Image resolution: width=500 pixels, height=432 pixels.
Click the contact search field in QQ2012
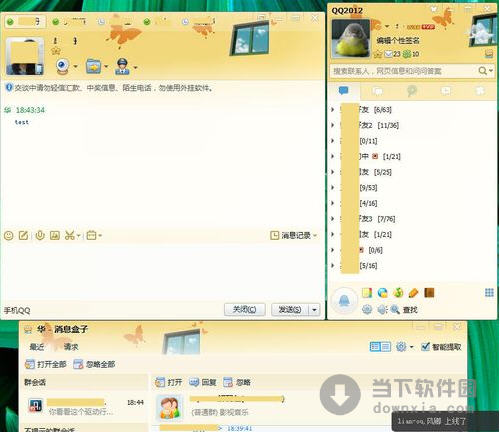click(x=403, y=71)
